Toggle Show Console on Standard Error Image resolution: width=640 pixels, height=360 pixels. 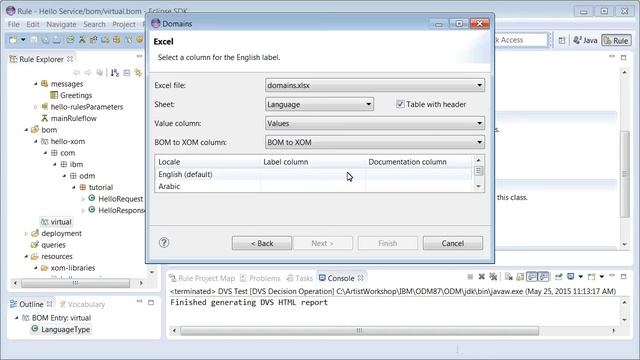(544, 277)
